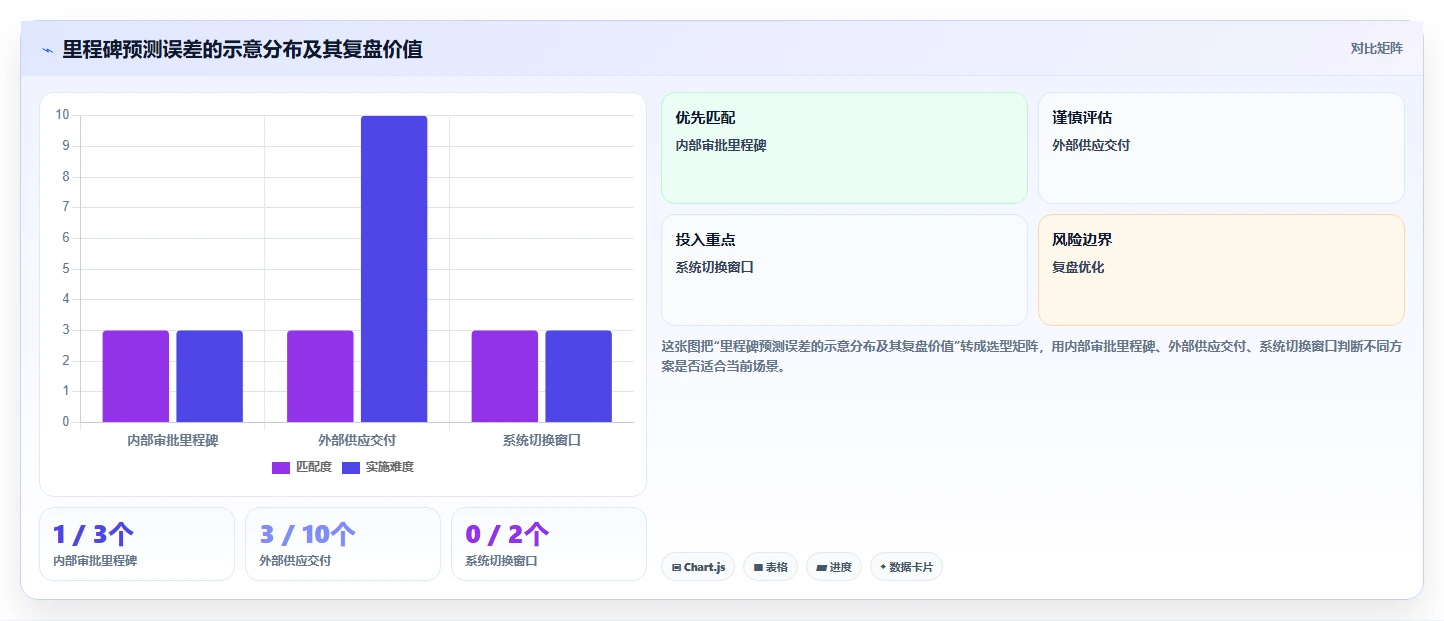Toggle the 匹配度 legend item
1444x621 pixels.
tap(302, 467)
